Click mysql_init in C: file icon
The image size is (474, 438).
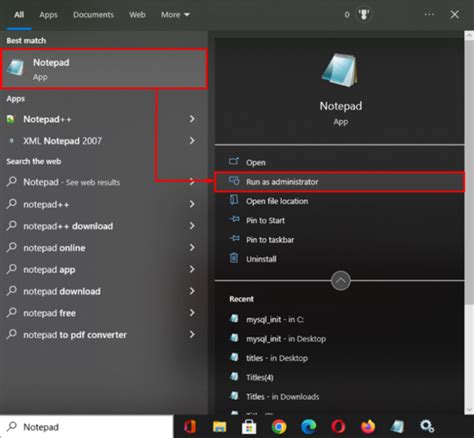234,319
